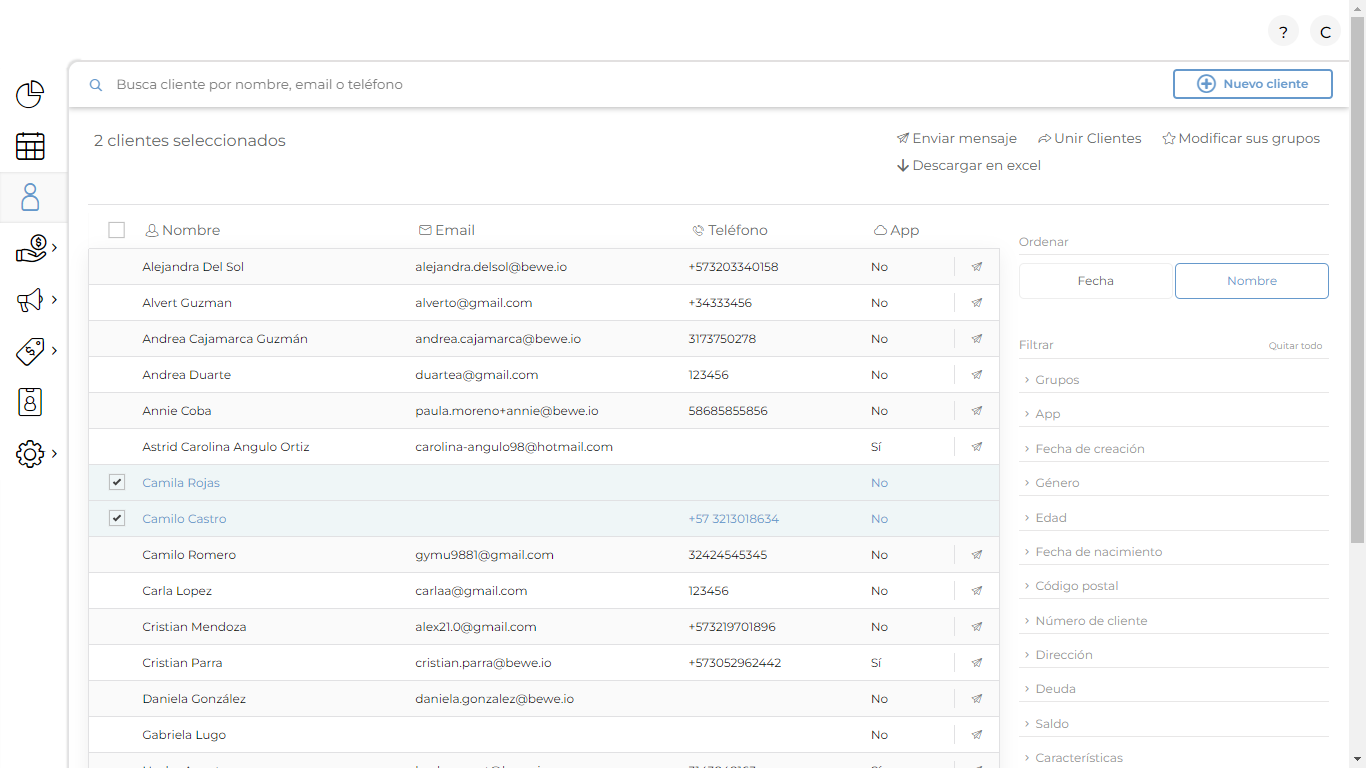Image resolution: width=1366 pixels, height=768 pixels.
Task: Expand the App filter
Action: click(x=1173, y=414)
